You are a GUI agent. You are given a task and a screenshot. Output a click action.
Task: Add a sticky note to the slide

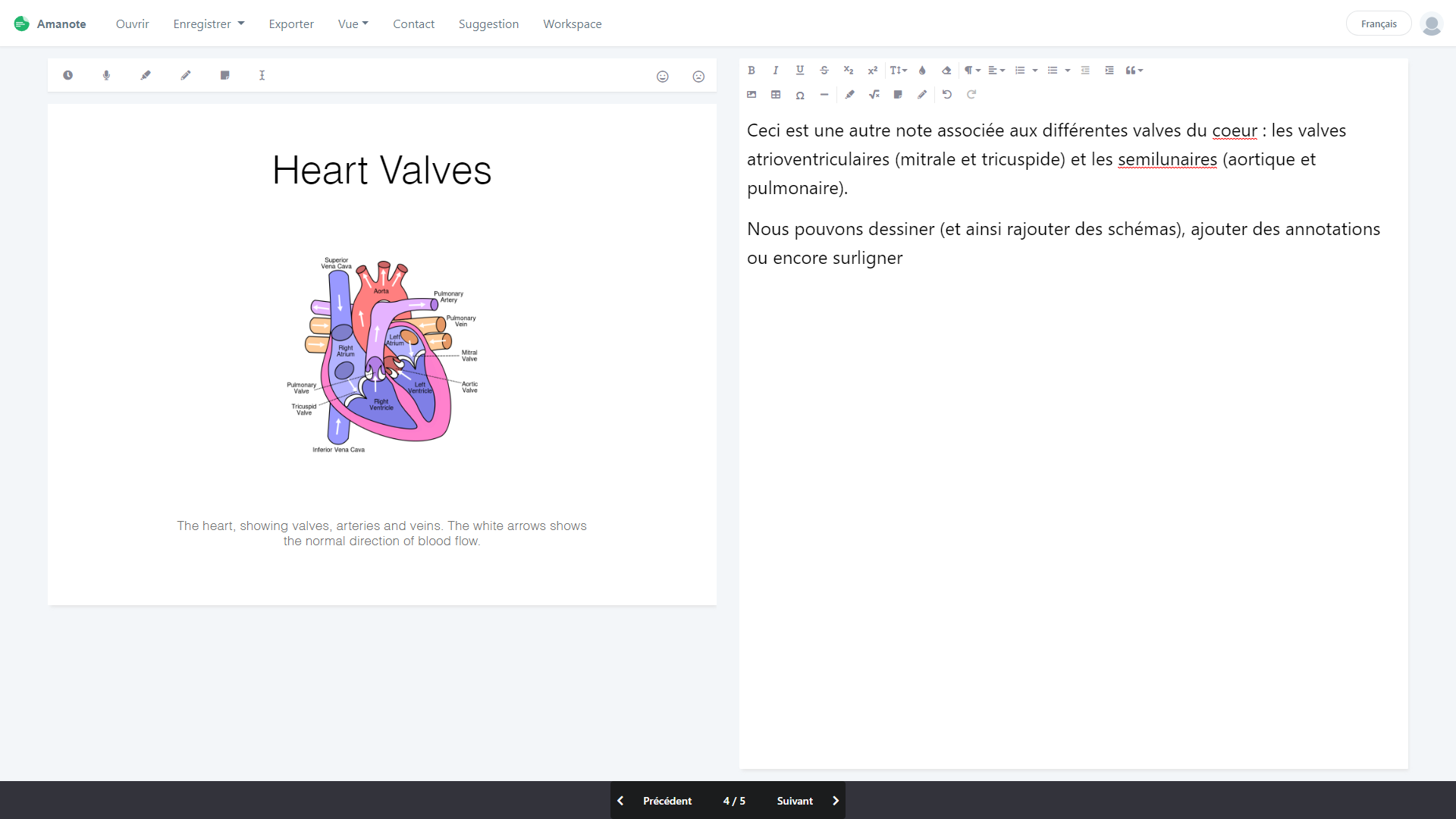tap(225, 75)
